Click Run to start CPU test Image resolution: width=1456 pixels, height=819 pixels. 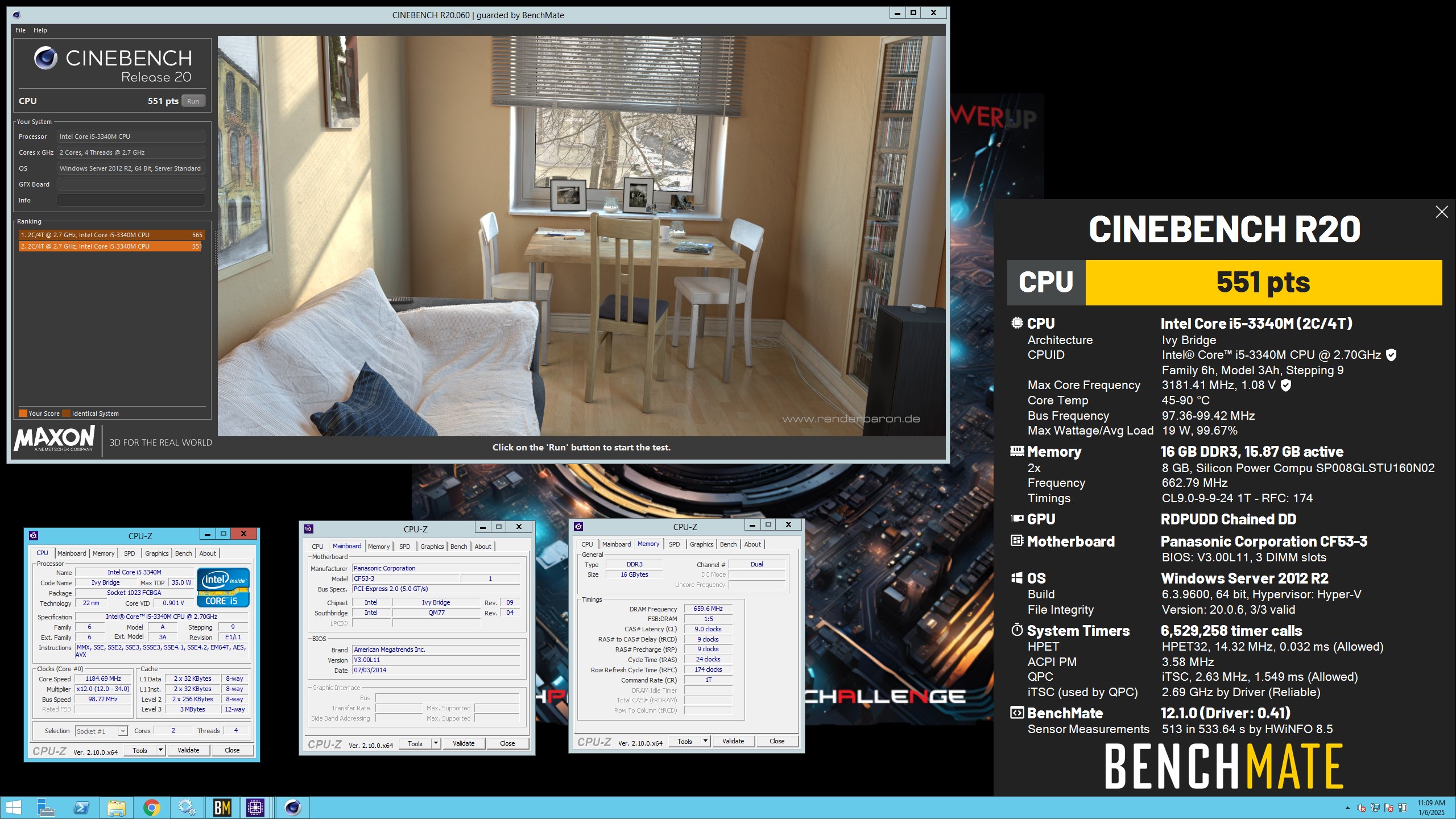coord(193,101)
